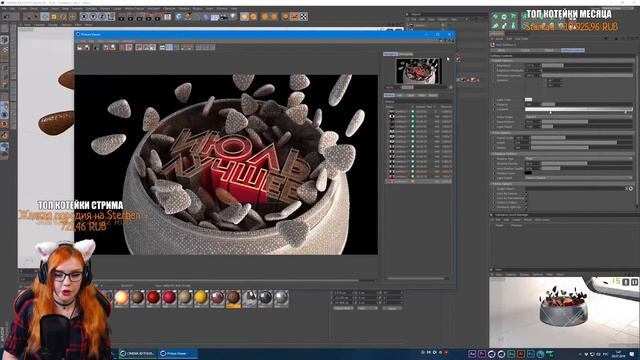640x360 pixels.
Task: Select the glowing orange material ball
Action: (121, 298)
